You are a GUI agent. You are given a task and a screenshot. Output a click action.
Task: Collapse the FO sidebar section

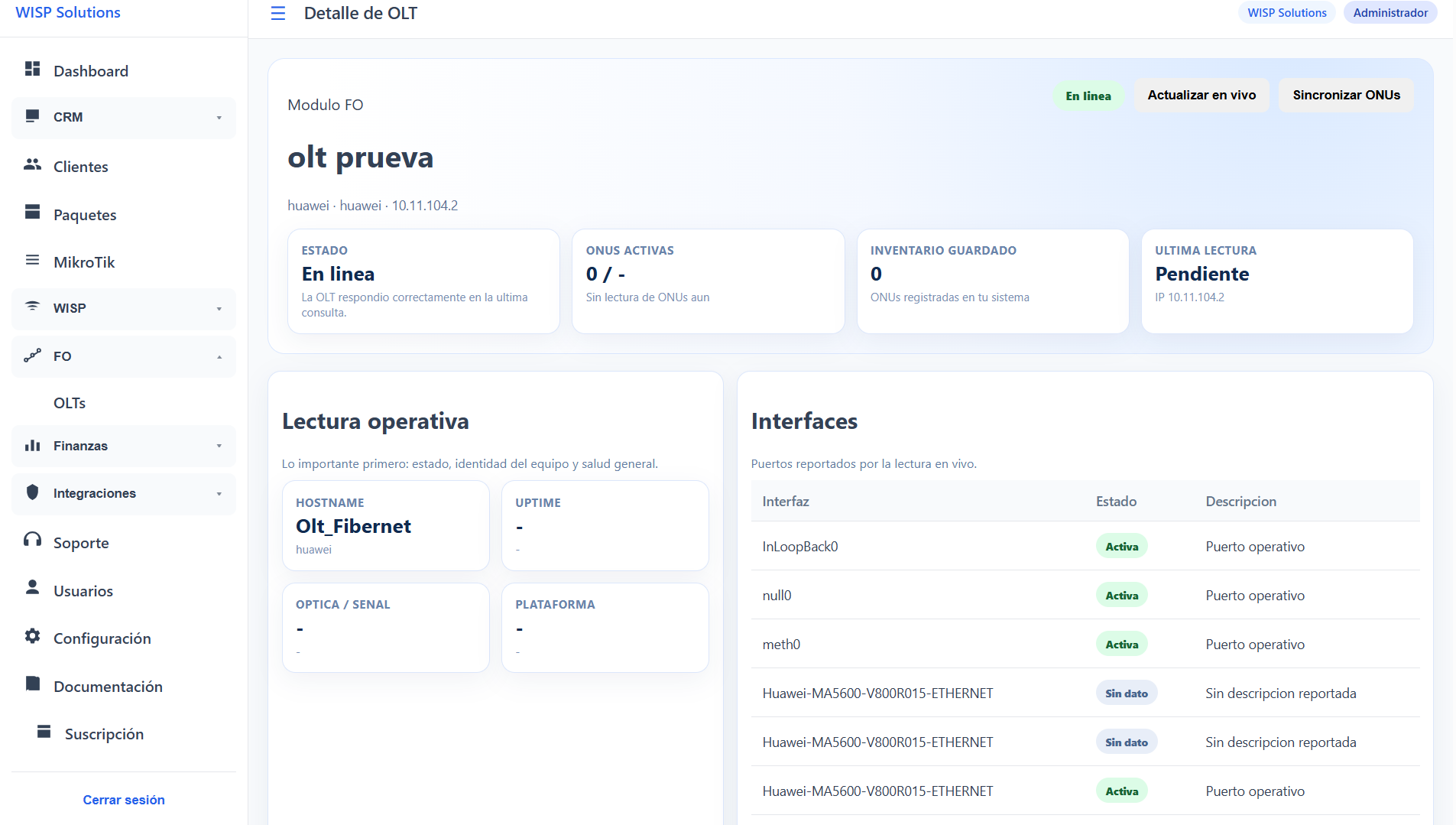click(124, 356)
